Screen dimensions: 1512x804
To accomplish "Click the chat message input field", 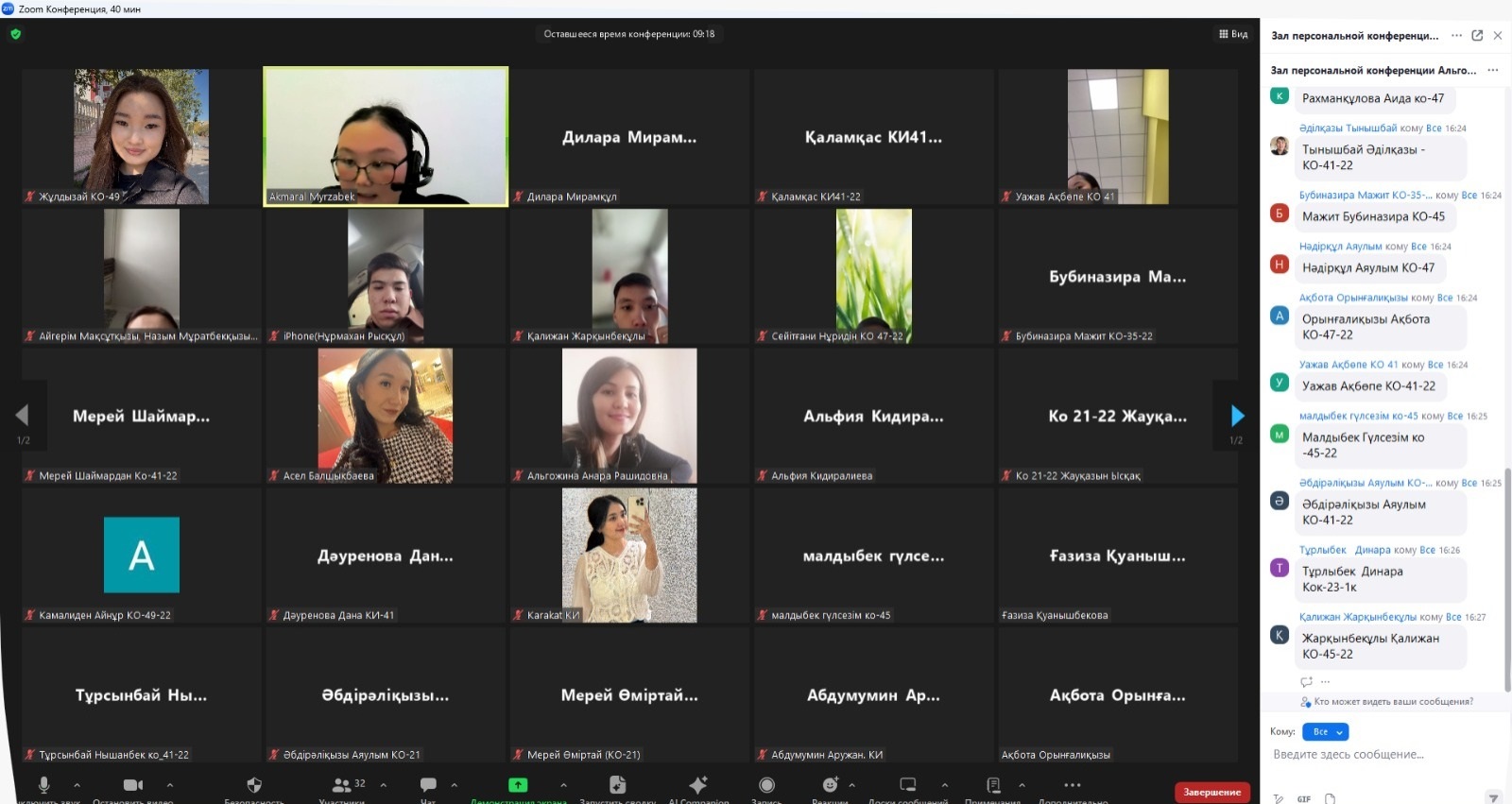I will point(1380,755).
